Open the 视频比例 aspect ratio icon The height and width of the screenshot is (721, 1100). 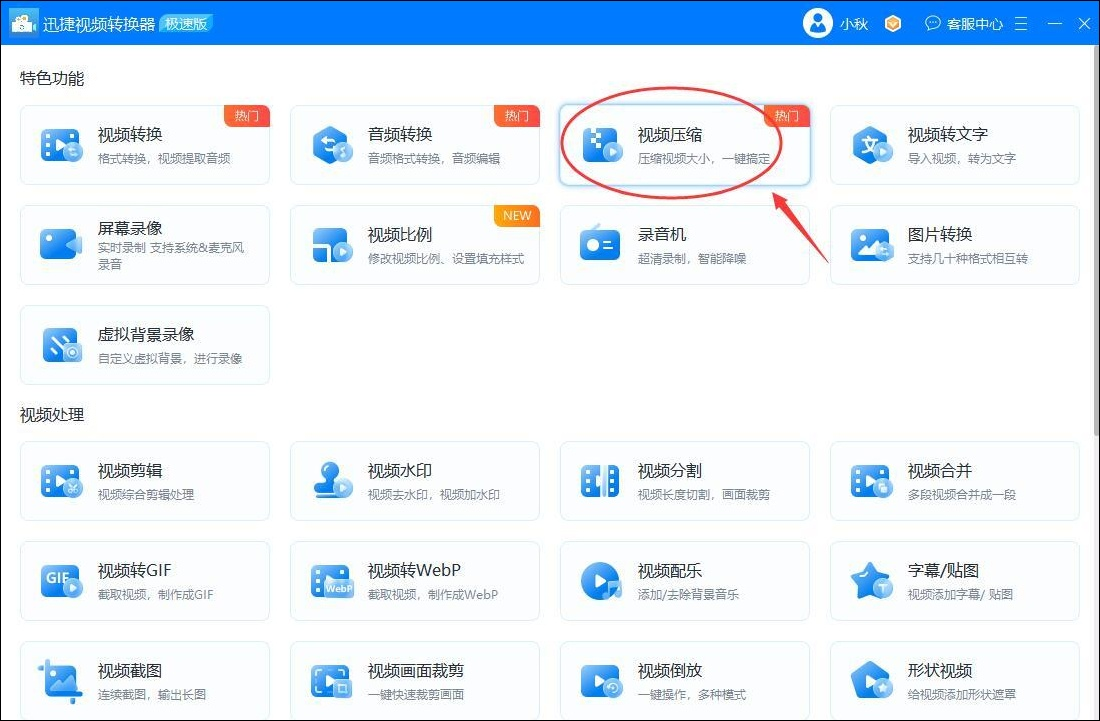[x=331, y=245]
